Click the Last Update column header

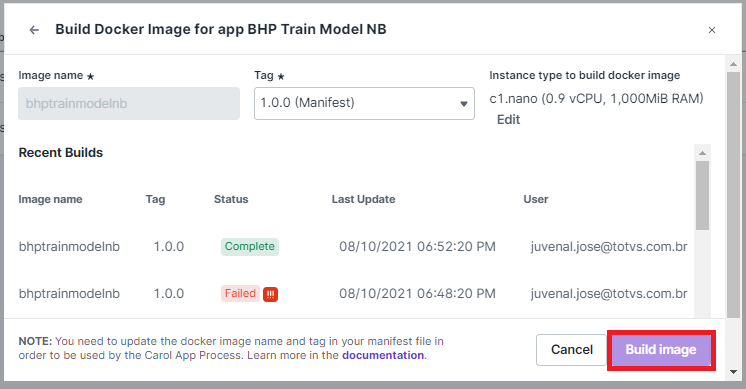pos(363,199)
